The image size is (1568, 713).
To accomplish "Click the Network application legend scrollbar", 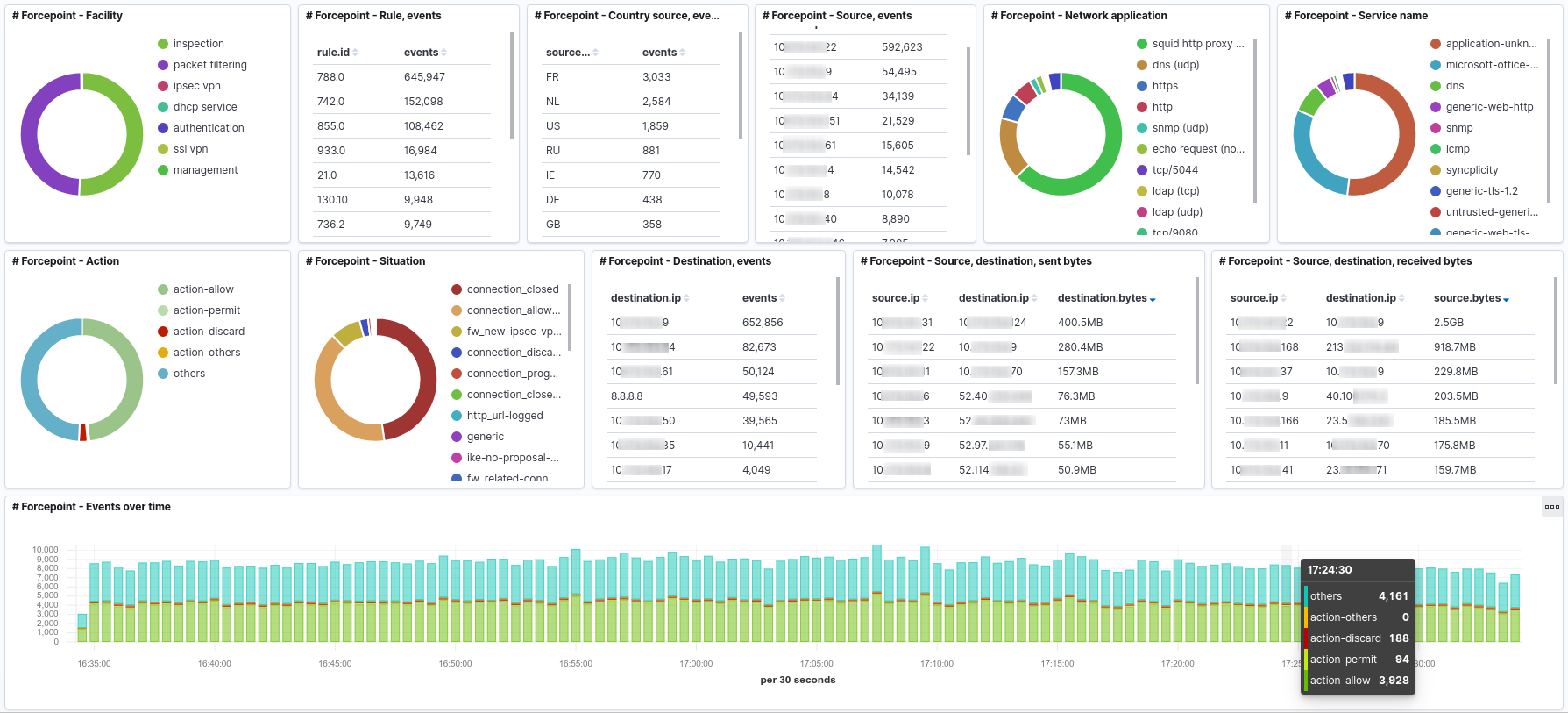I will [1255, 123].
